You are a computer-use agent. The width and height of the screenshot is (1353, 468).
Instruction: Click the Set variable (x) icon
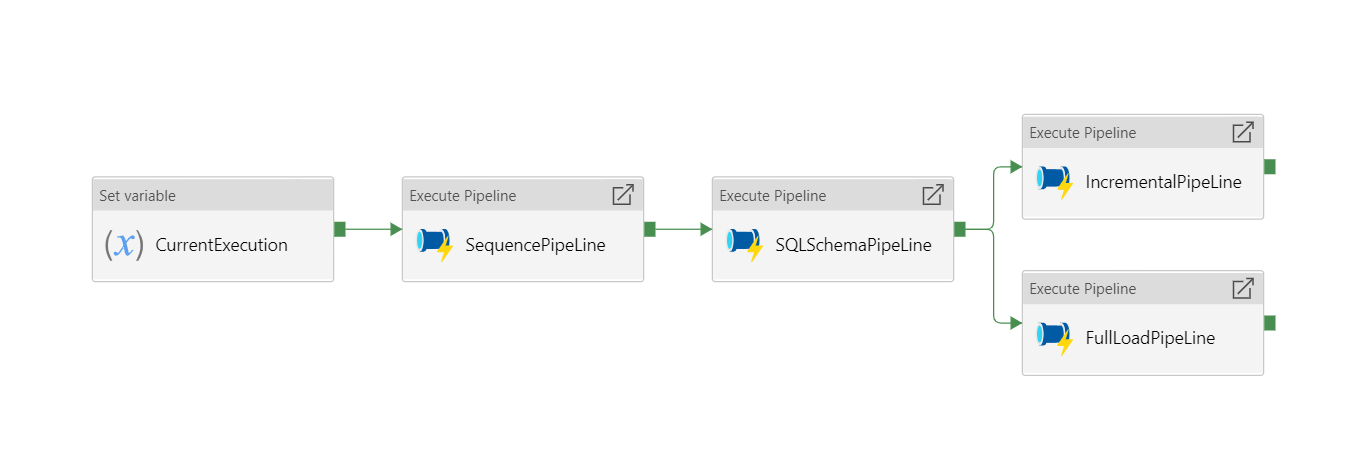click(124, 245)
